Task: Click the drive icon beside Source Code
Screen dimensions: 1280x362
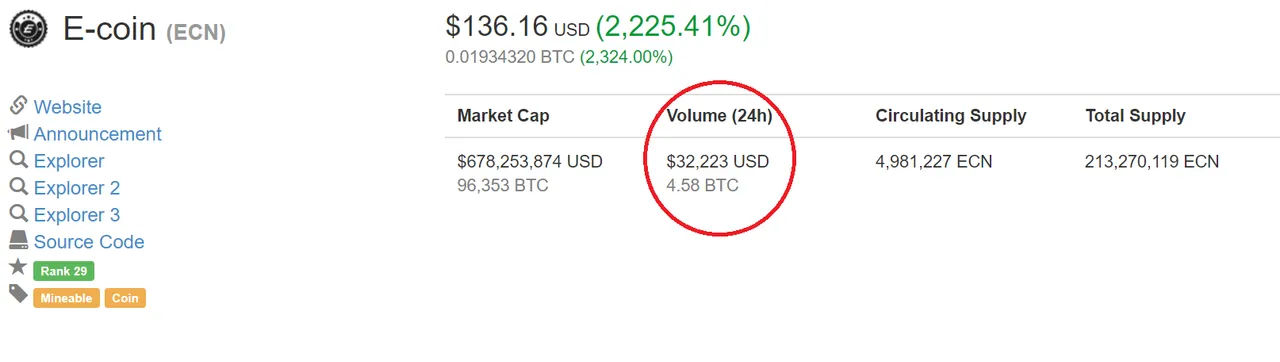Action: tap(18, 241)
